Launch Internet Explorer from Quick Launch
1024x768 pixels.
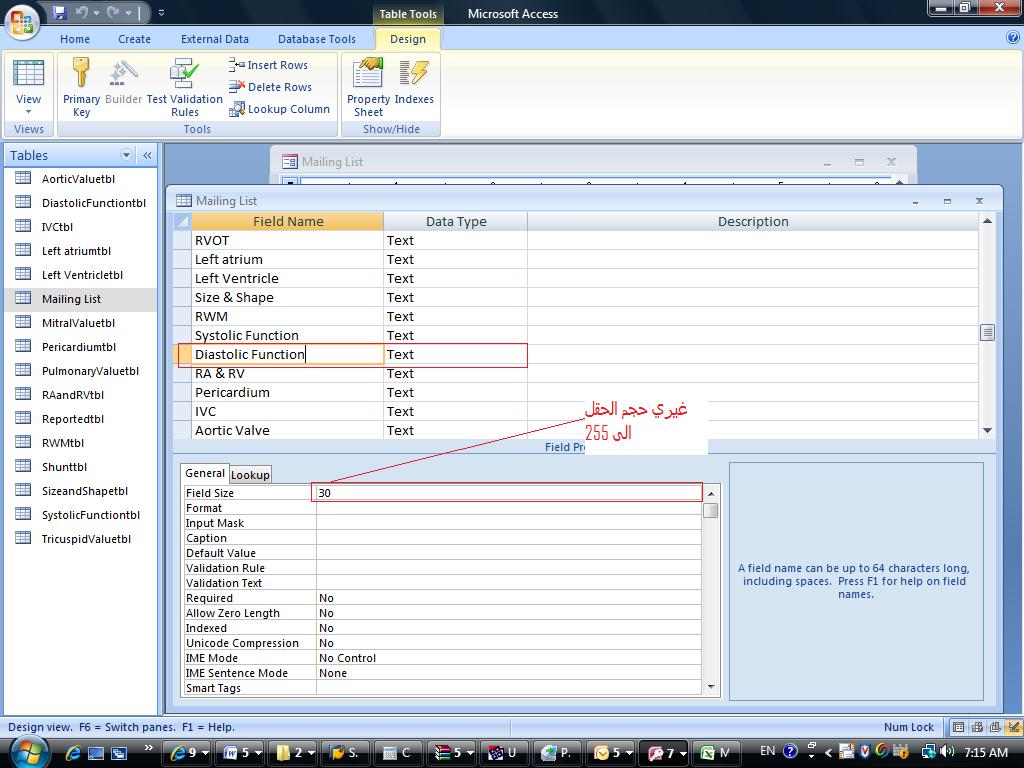(x=72, y=753)
